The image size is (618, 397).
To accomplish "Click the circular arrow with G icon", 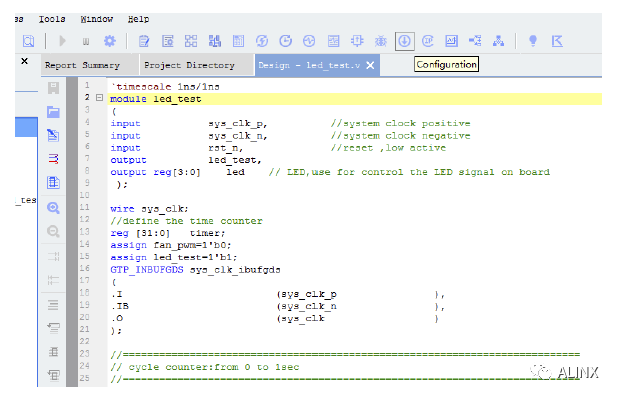I will tap(285, 41).
